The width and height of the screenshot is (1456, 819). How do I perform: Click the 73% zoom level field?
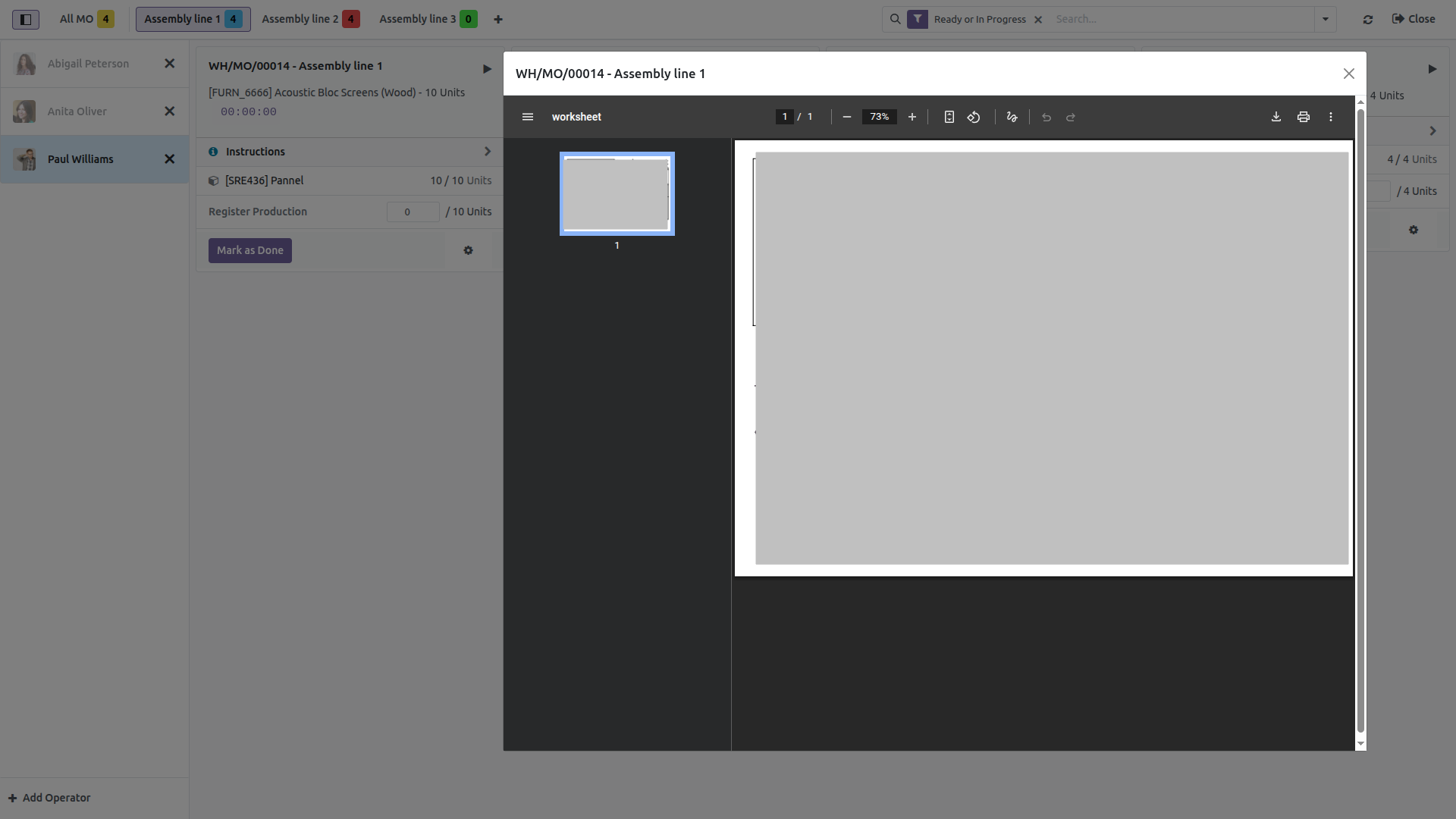(x=880, y=117)
